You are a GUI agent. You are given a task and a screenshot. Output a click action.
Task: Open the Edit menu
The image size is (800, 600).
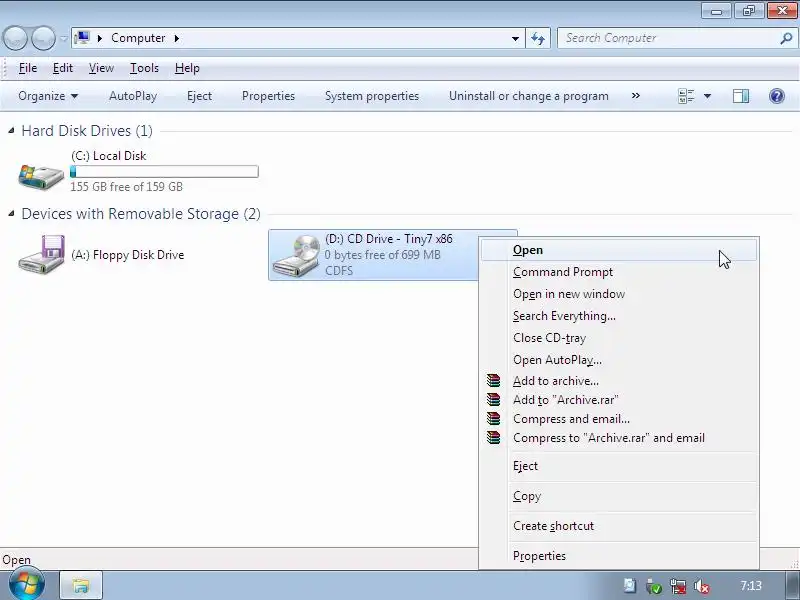pos(63,68)
